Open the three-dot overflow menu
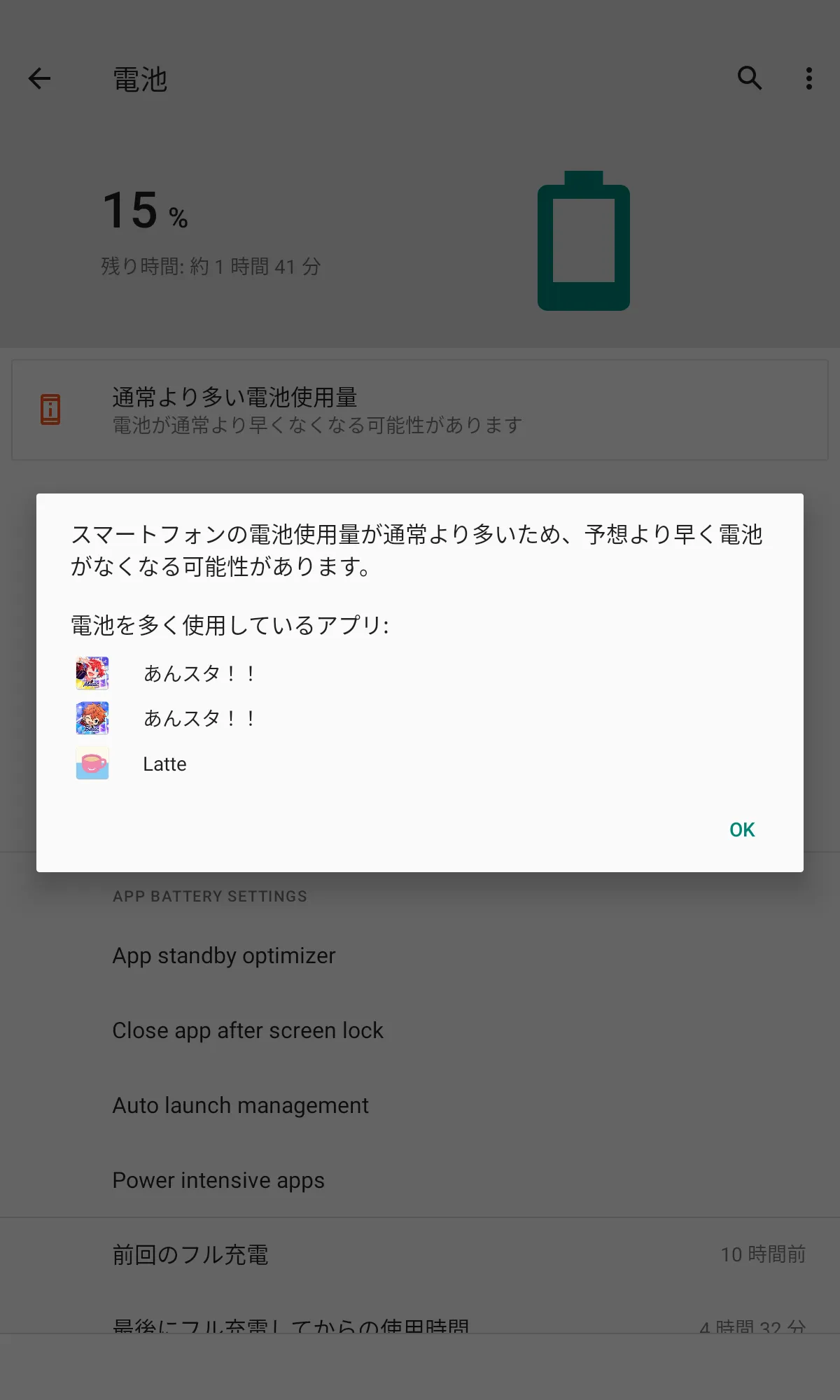Image resolution: width=840 pixels, height=1400 pixels. (x=809, y=78)
